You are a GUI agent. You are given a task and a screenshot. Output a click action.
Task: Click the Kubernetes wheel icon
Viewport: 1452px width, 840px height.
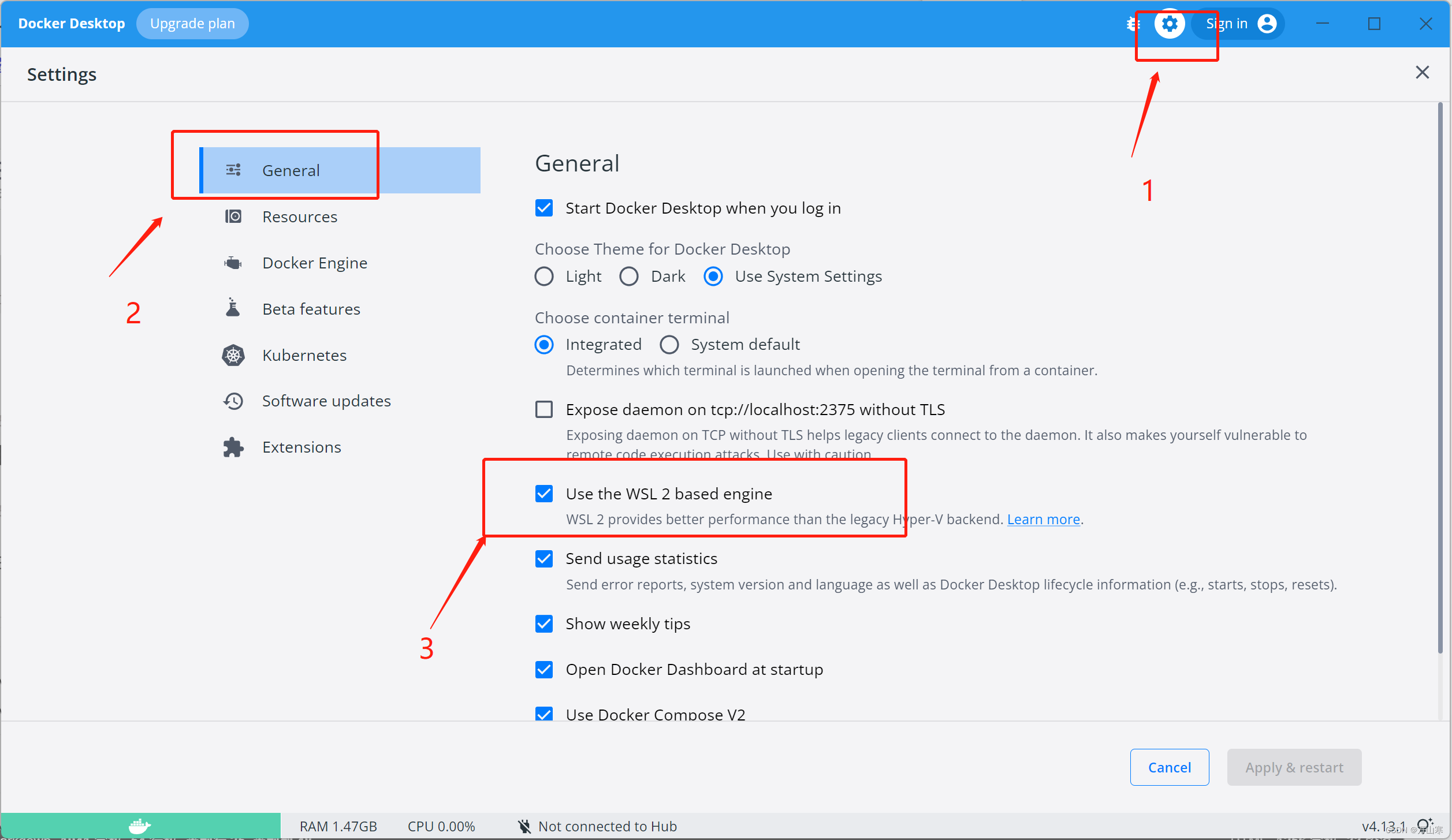pos(233,355)
